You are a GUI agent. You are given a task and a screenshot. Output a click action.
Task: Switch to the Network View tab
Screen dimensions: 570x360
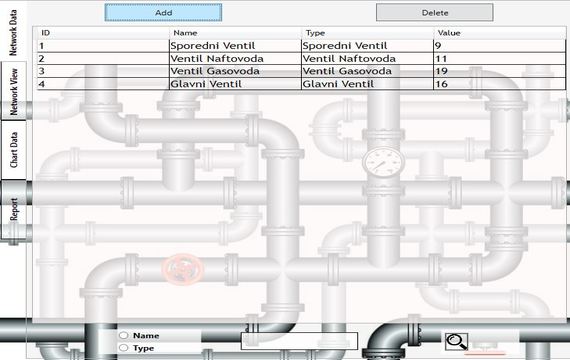point(13,91)
